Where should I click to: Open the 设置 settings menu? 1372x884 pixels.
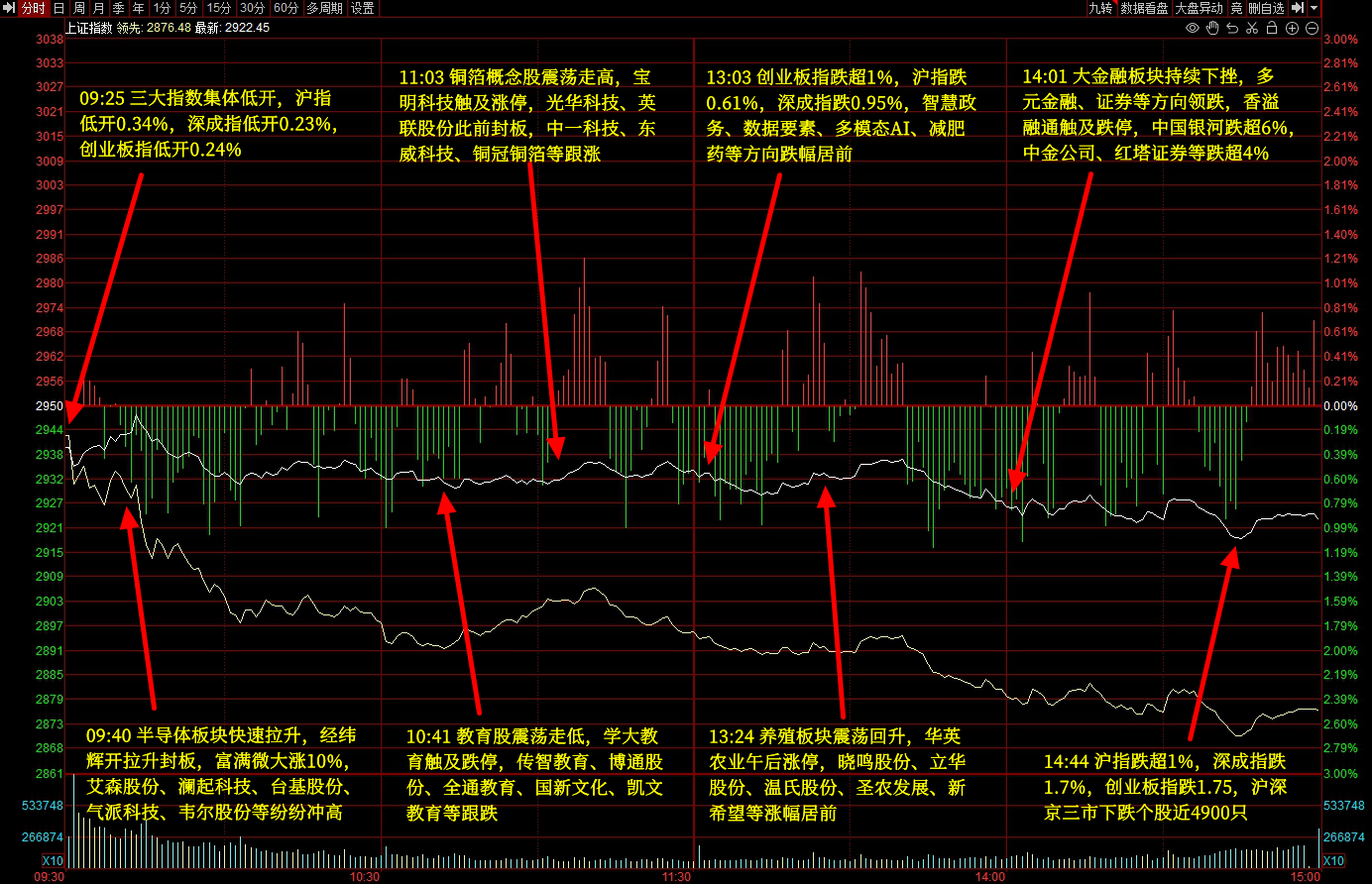[x=363, y=8]
